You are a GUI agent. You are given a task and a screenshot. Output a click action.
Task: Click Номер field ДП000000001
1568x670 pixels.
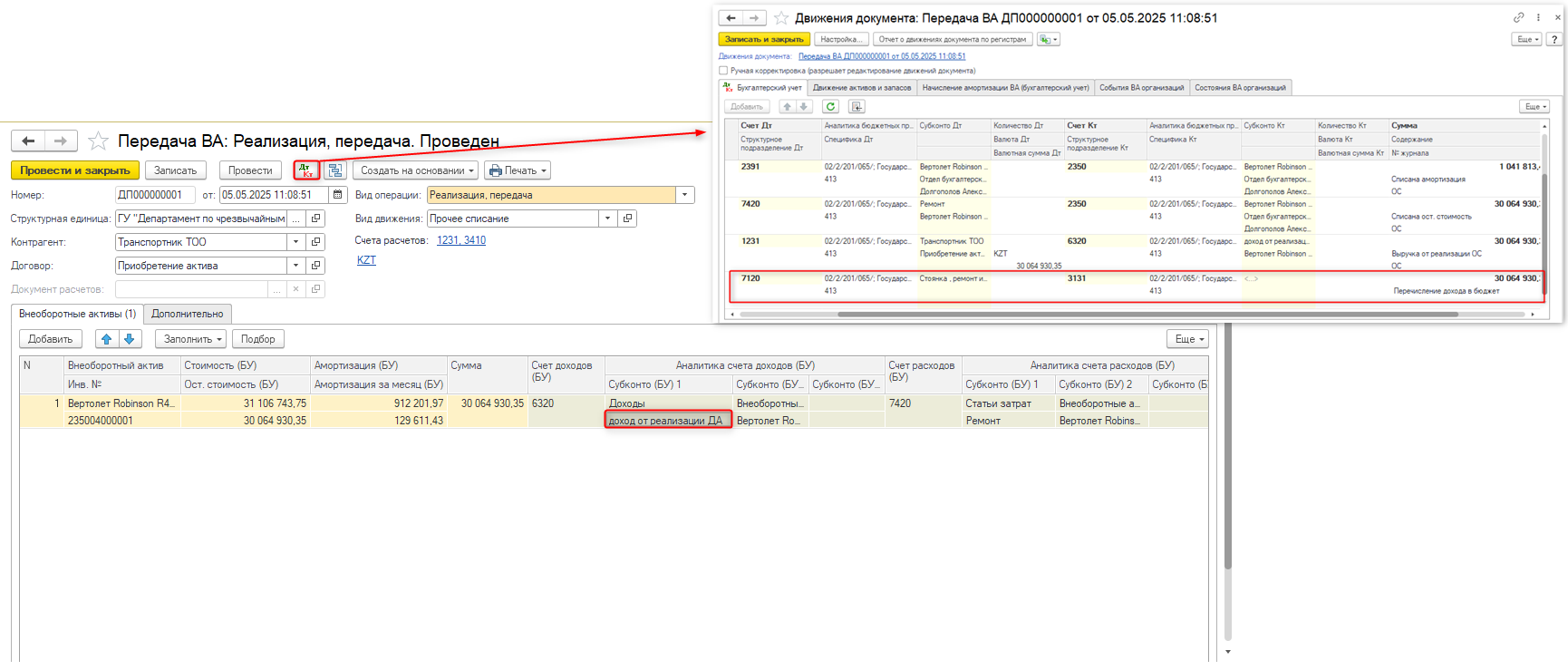154,195
